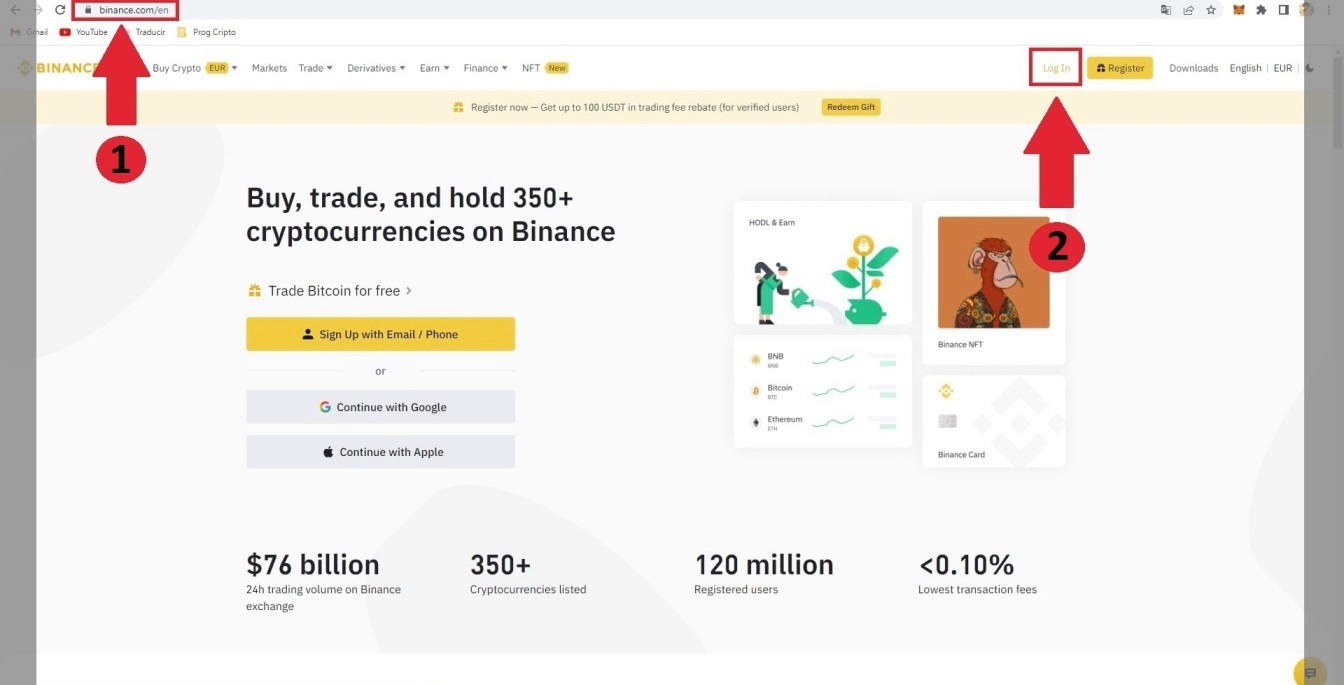Open the browser side panel icon
The height and width of the screenshot is (685, 1344).
[x=1283, y=10]
